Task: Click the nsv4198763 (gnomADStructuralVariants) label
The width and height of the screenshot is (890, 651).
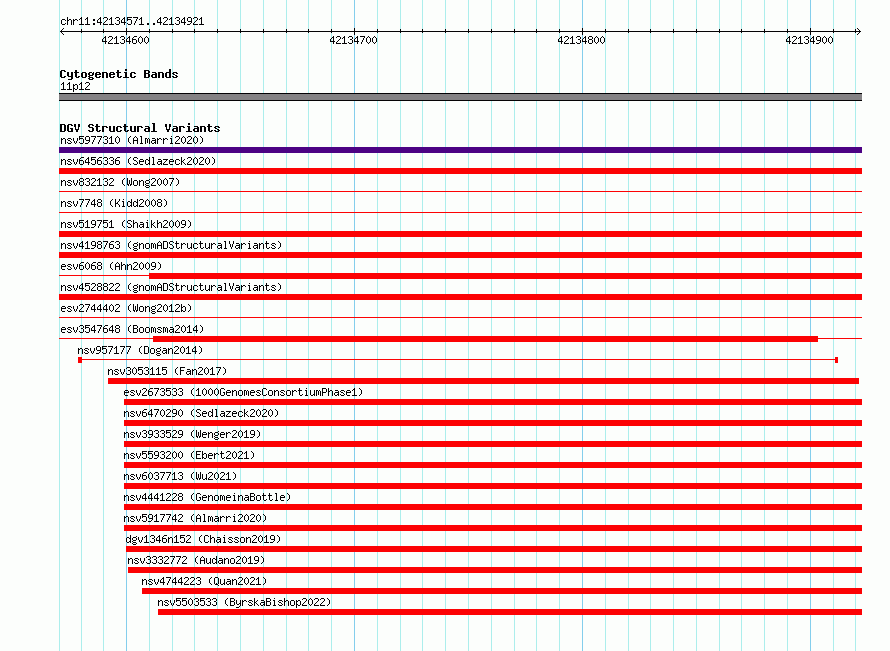Action: pos(171,245)
